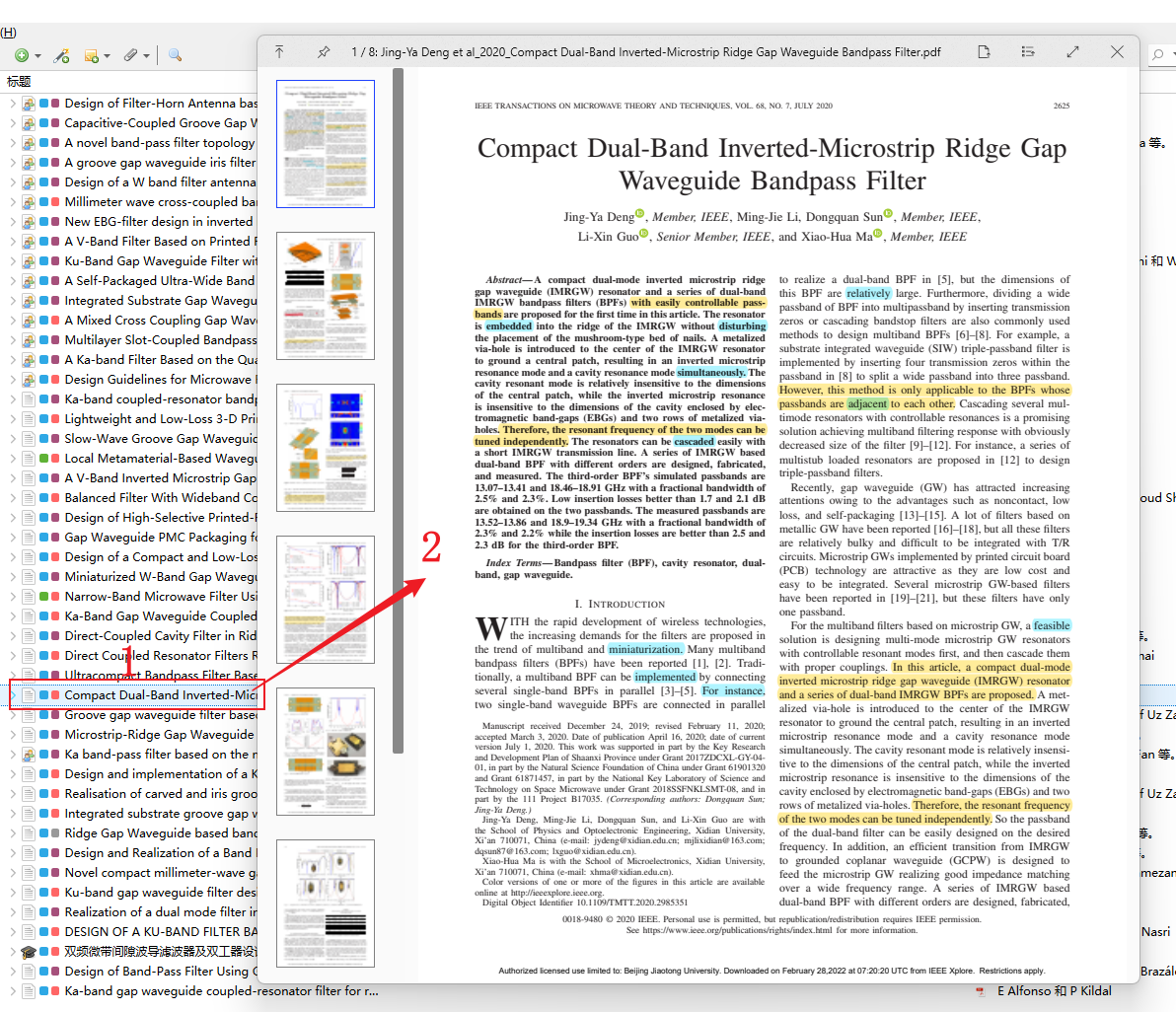Expand 'Ku-Band Gap Waveguide Filter' item
Screen dimensions: 1176x1012
click(12, 260)
